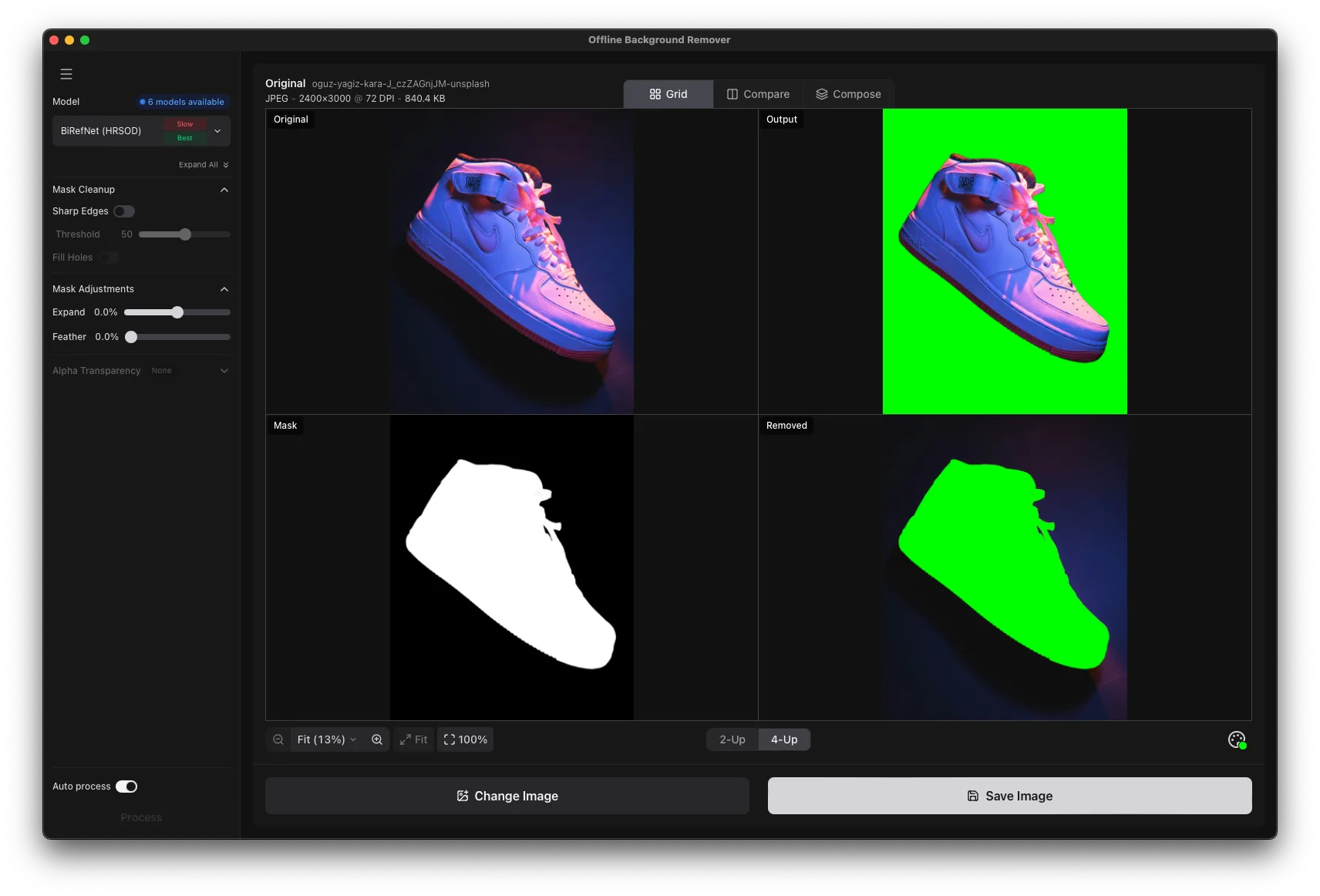Open the sidebar hamburger menu
This screenshot has width=1320, height=896.
[x=66, y=74]
